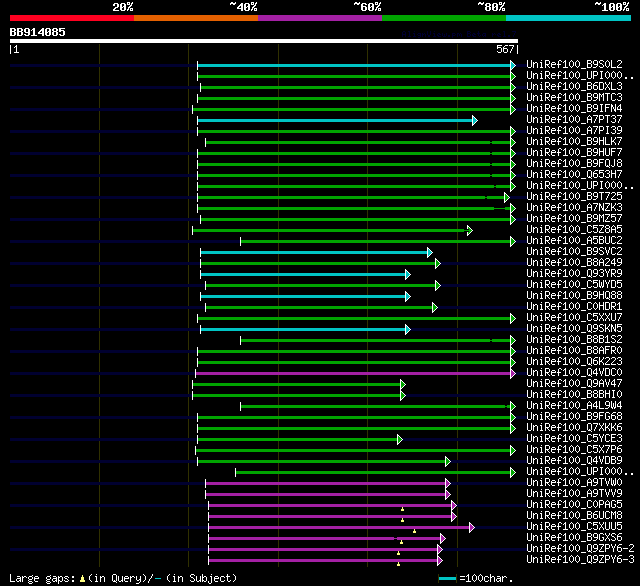Open the UniRef100_B6DXL3 hit label

pyautogui.click(x=574, y=87)
